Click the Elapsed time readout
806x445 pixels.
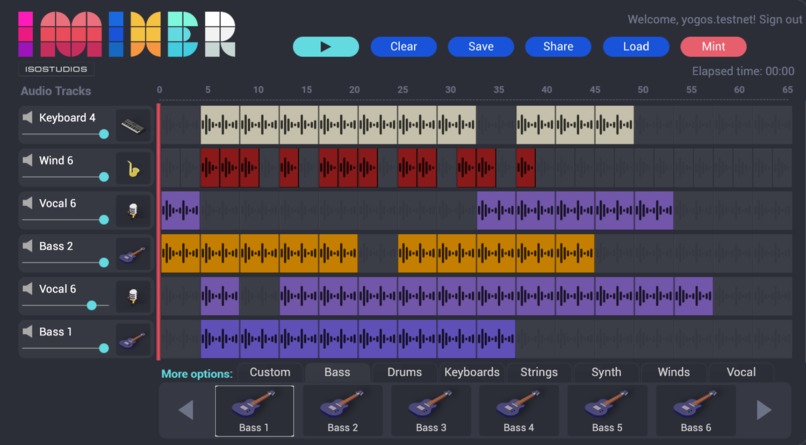[x=743, y=71]
